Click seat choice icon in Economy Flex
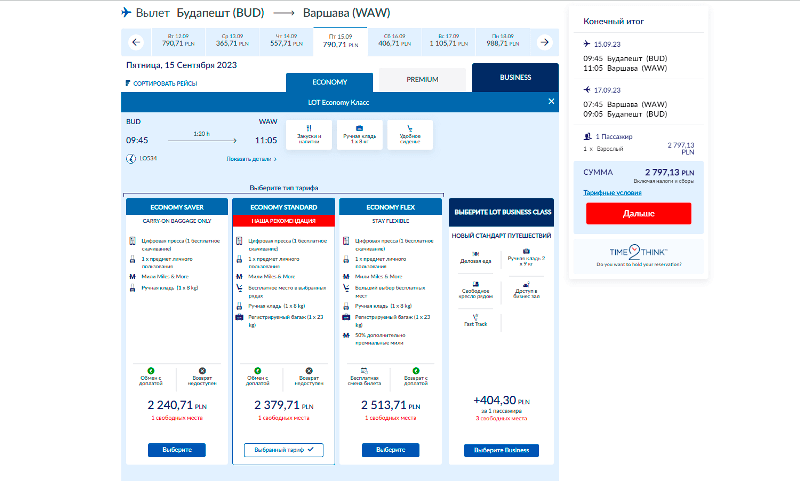Viewport: 800px width, 482px height. (x=346, y=288)
